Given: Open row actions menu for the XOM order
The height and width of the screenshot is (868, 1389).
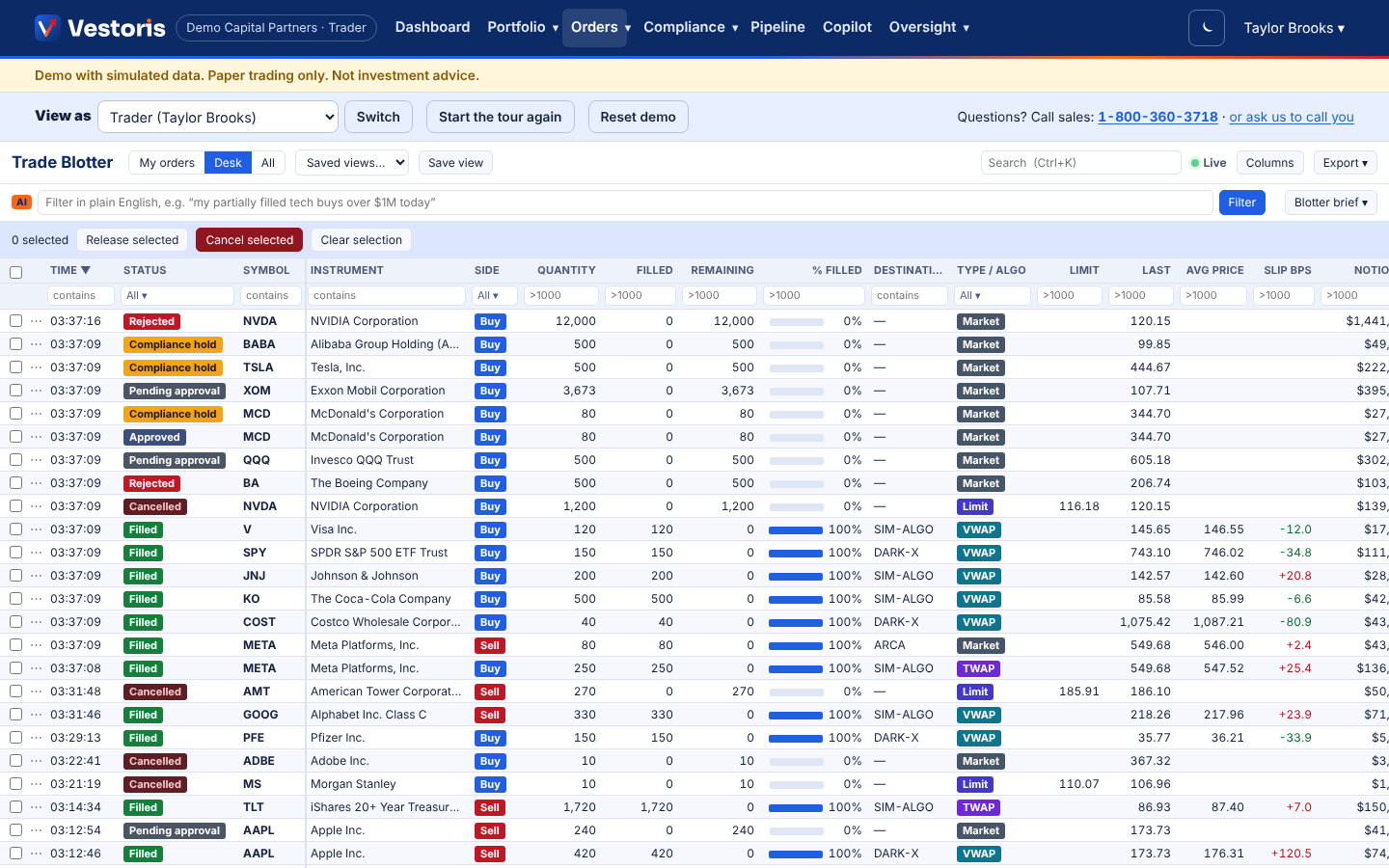Looking at the screenshot, I should 37,391.
